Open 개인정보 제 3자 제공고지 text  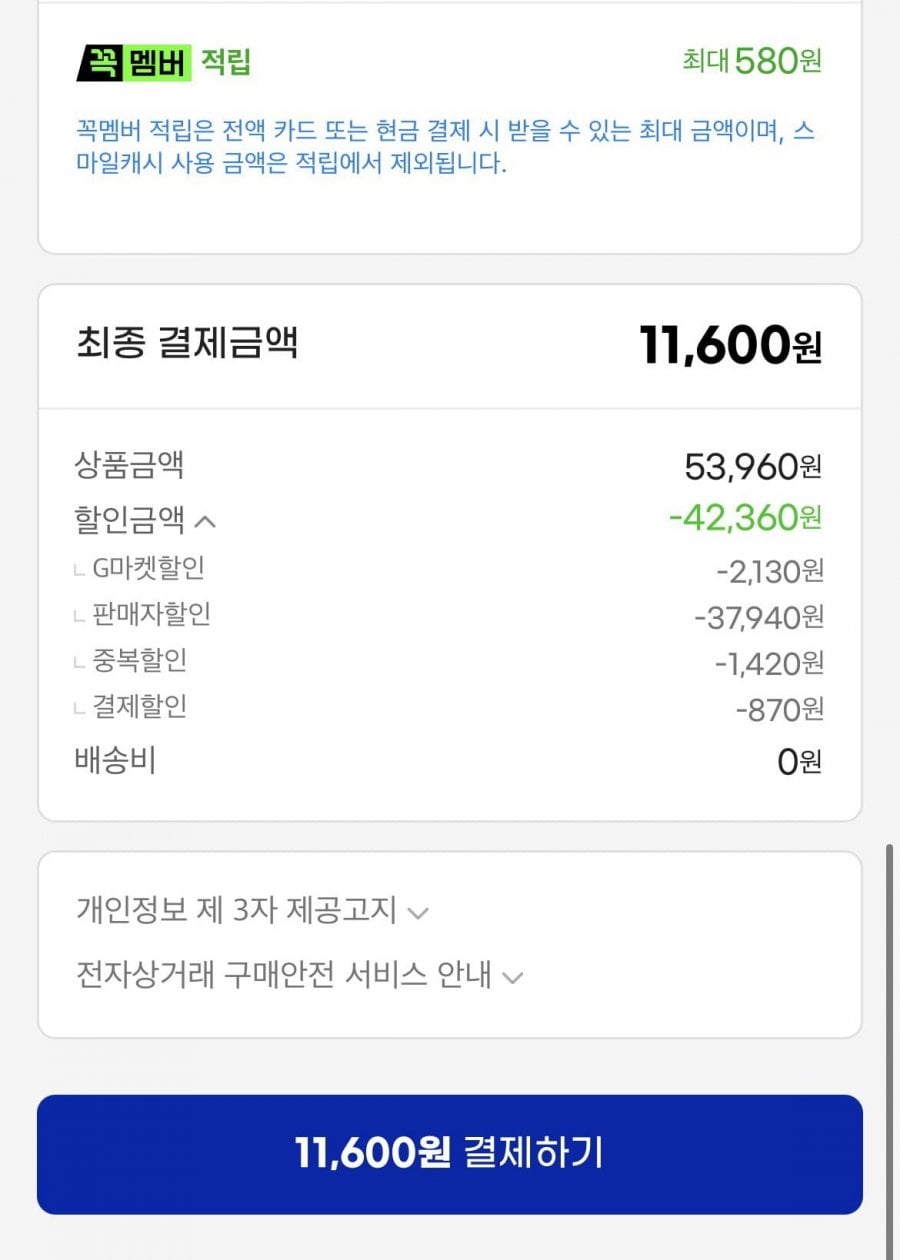(x=237, y=911)
